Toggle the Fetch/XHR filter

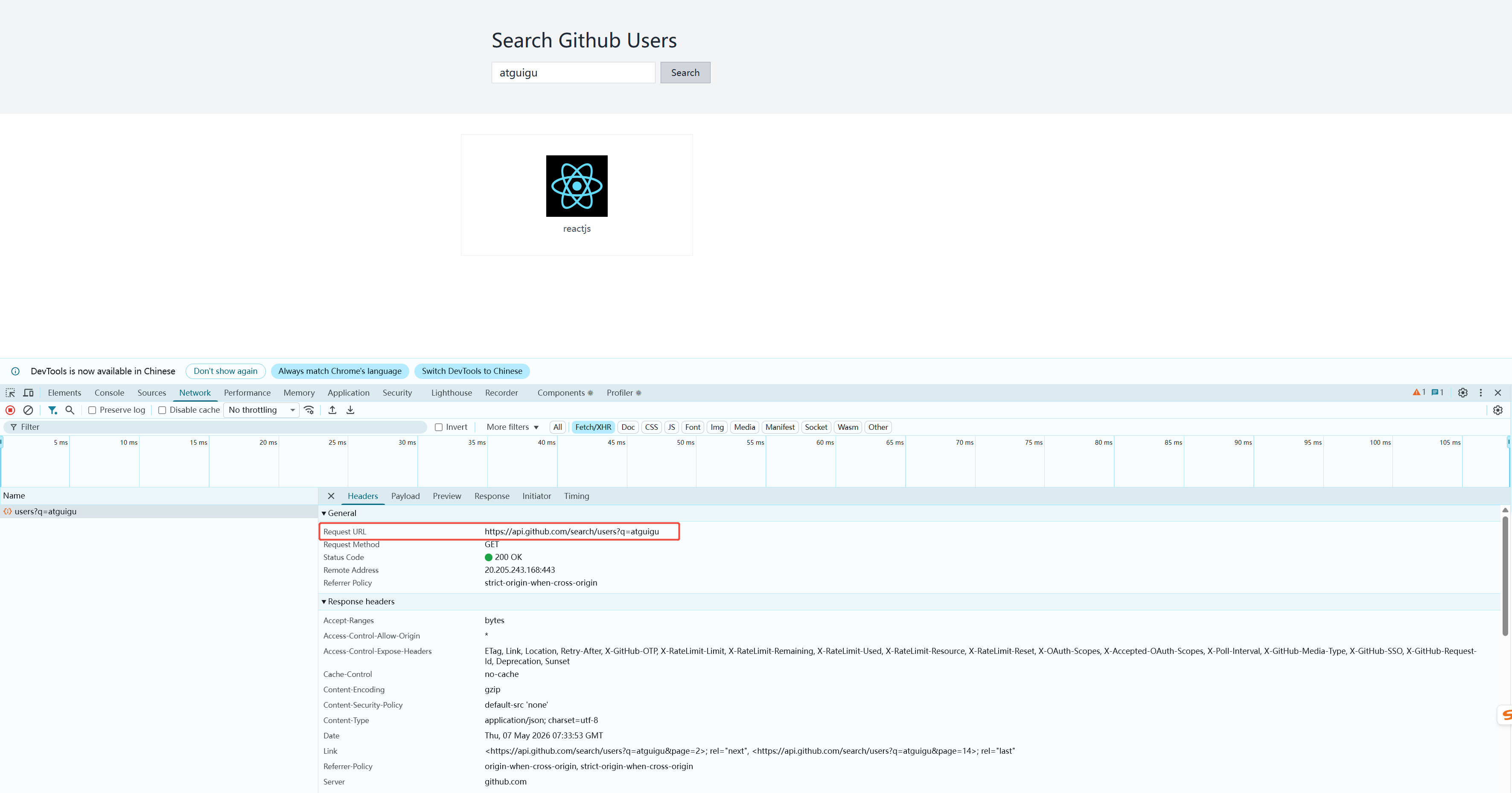593,427
